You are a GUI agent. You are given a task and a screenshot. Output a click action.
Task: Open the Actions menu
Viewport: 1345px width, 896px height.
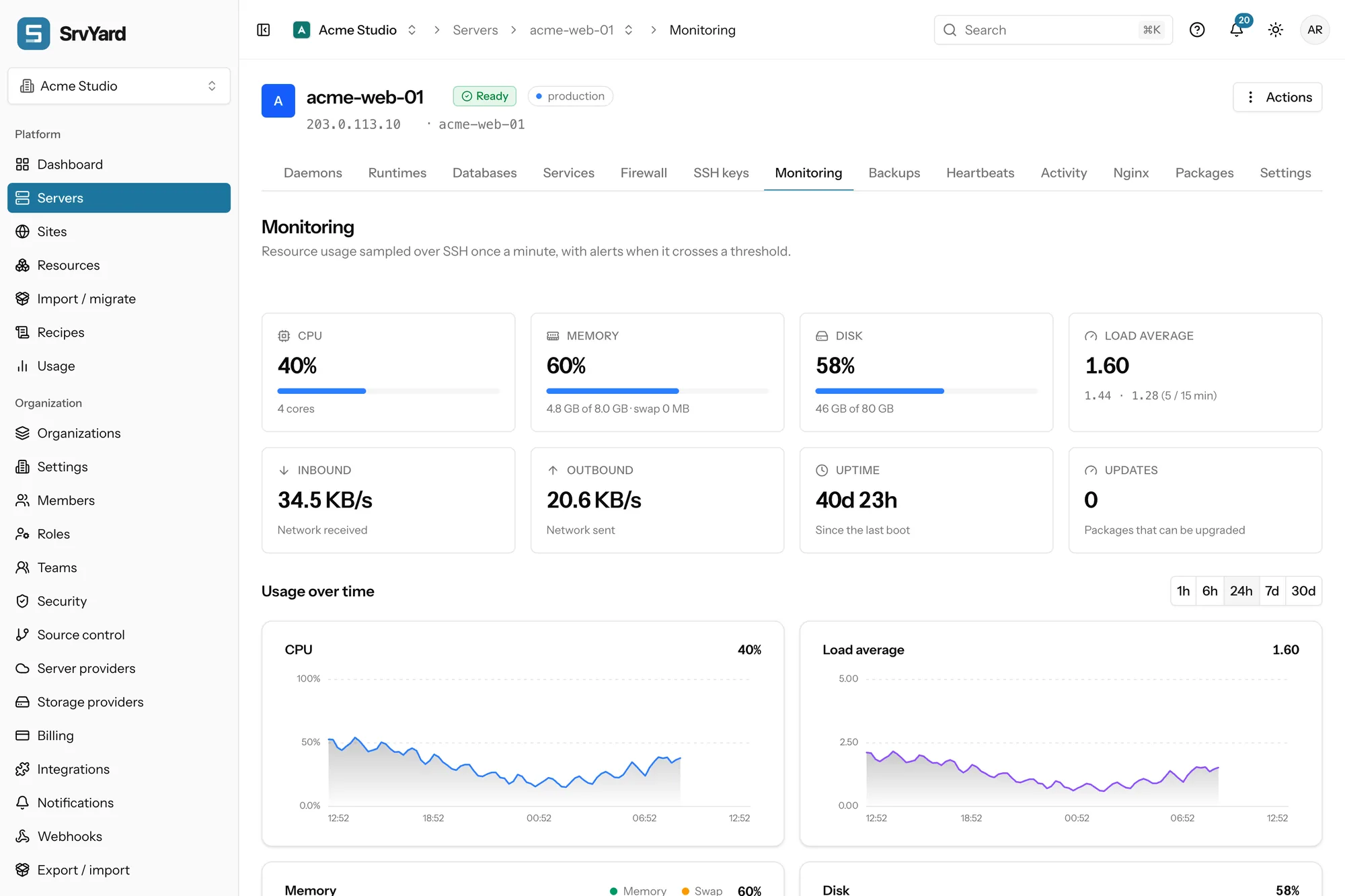(1278, 97)
